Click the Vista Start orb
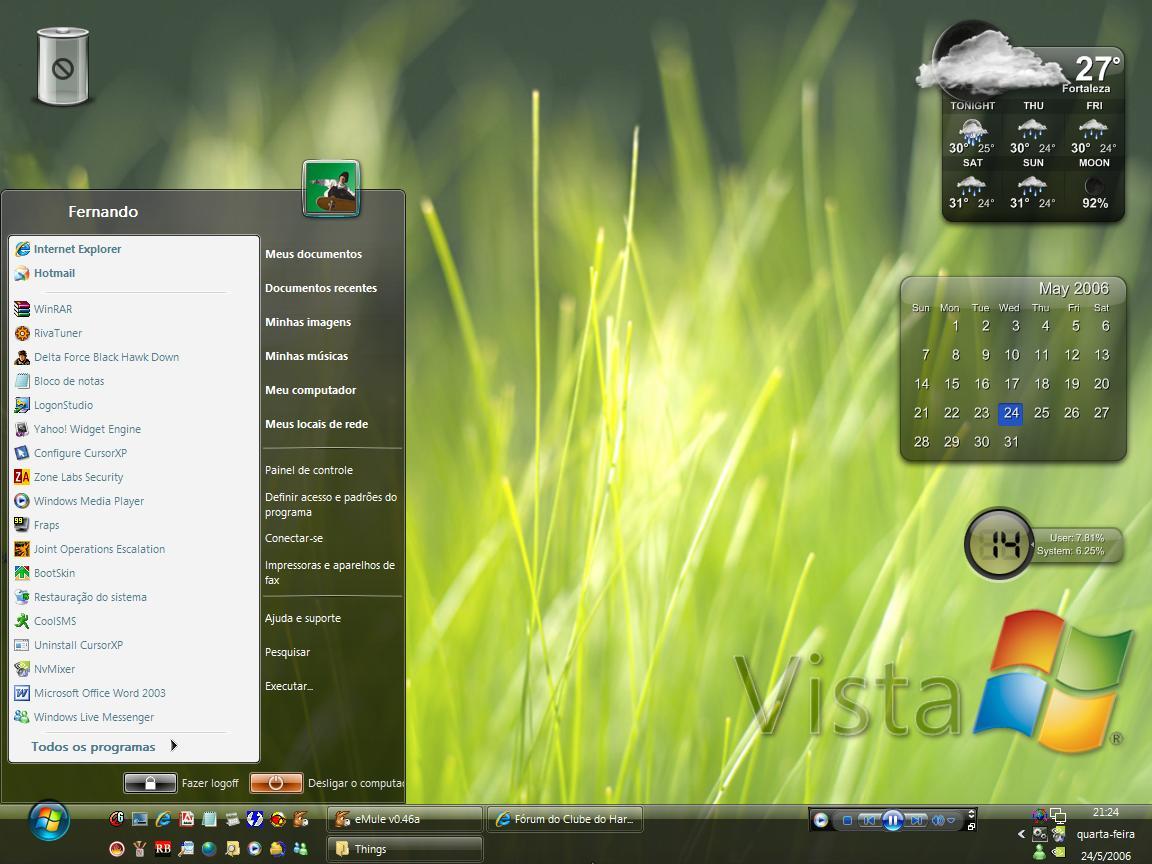 point(49,821)
